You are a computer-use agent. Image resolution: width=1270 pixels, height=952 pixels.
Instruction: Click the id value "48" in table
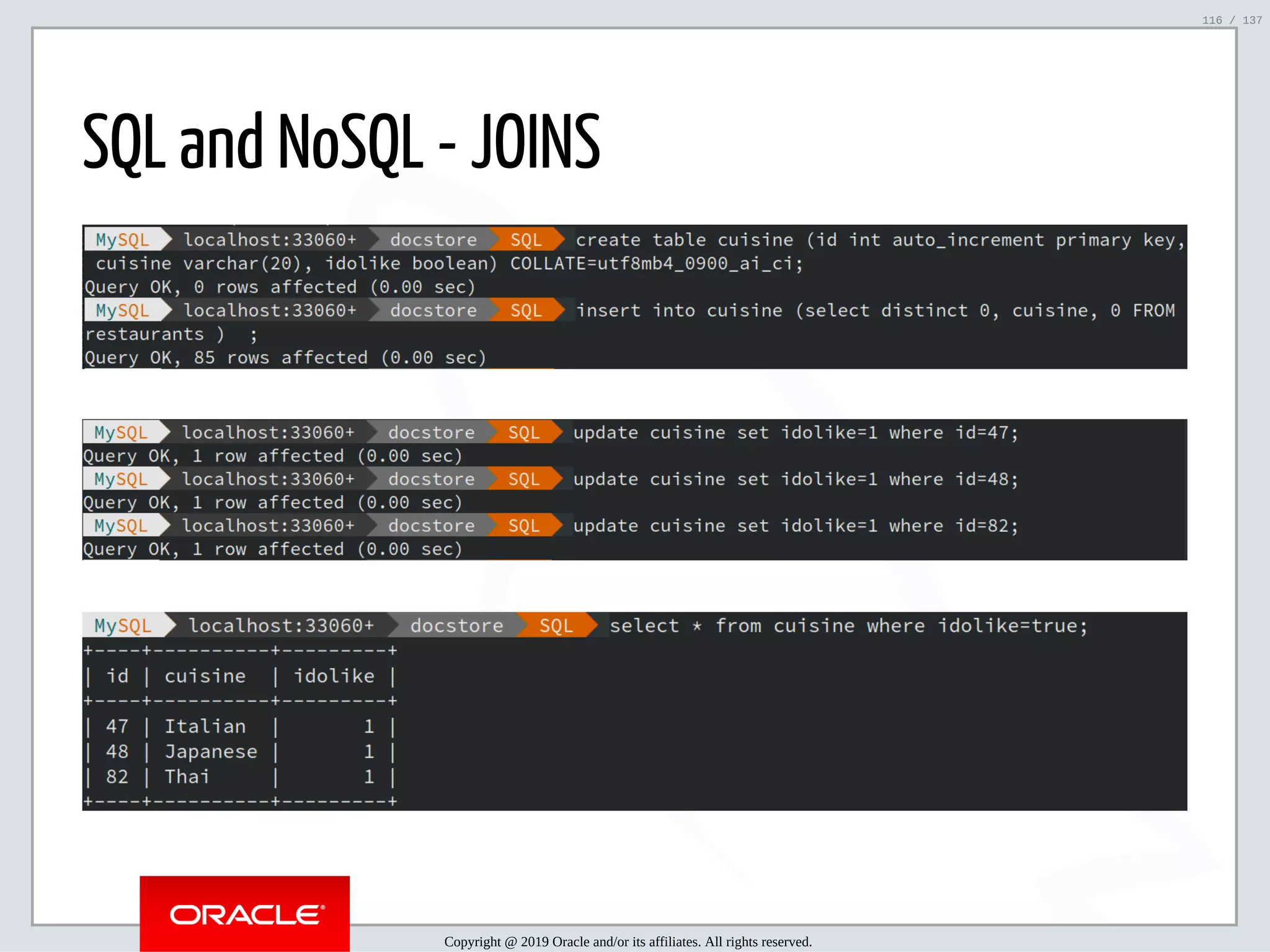pos(117,752)
